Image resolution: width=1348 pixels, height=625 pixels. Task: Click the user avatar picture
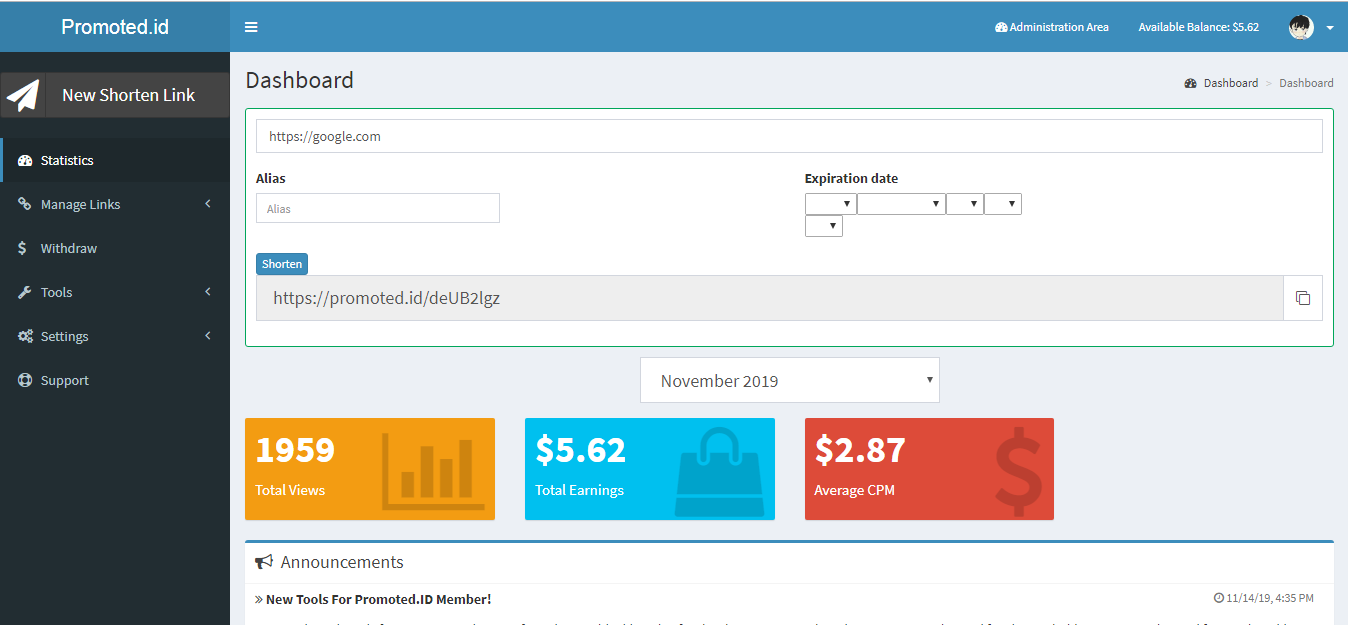(1301, 27)
